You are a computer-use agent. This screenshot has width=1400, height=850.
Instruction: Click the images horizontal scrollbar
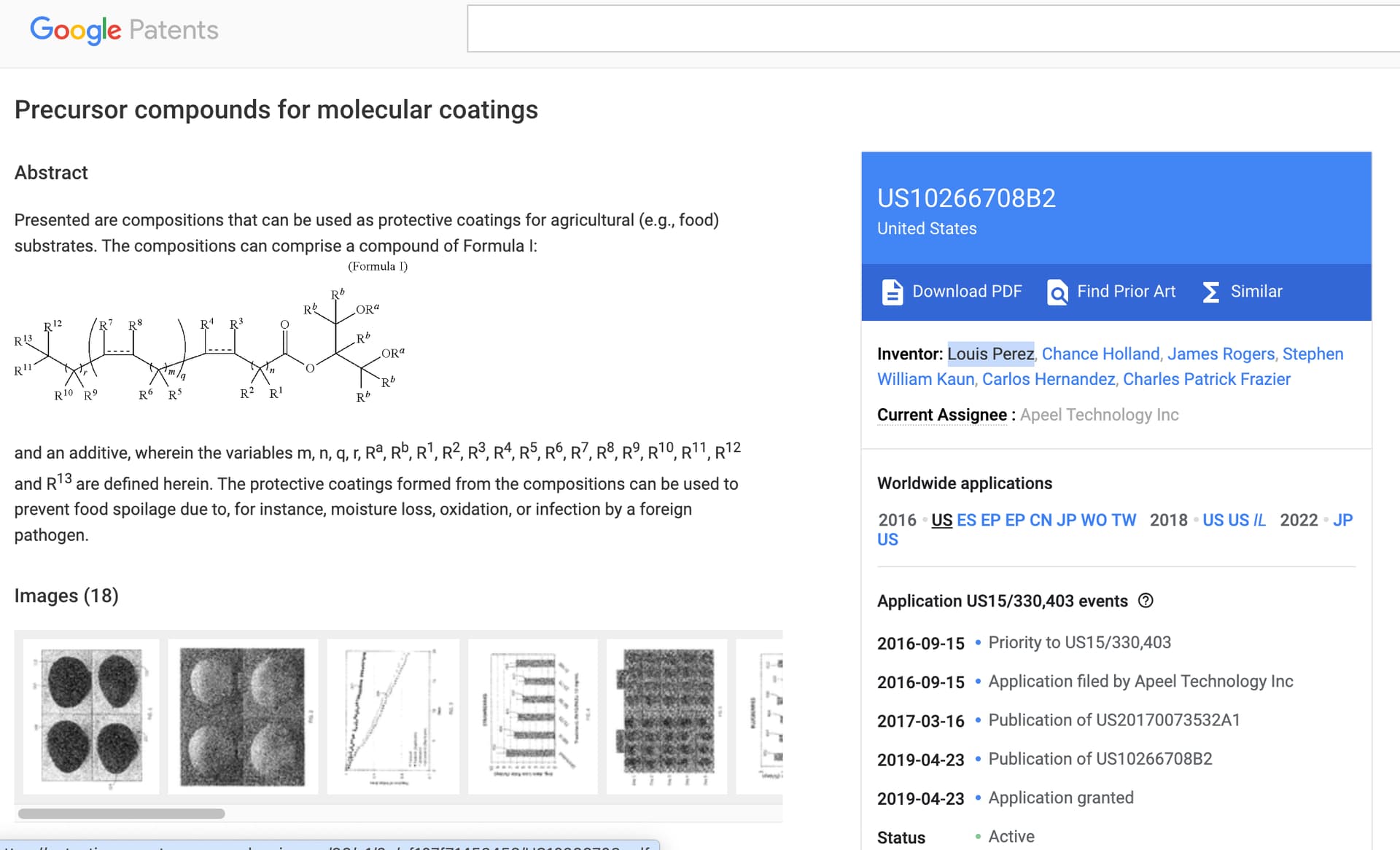click(x=122, y=814)
